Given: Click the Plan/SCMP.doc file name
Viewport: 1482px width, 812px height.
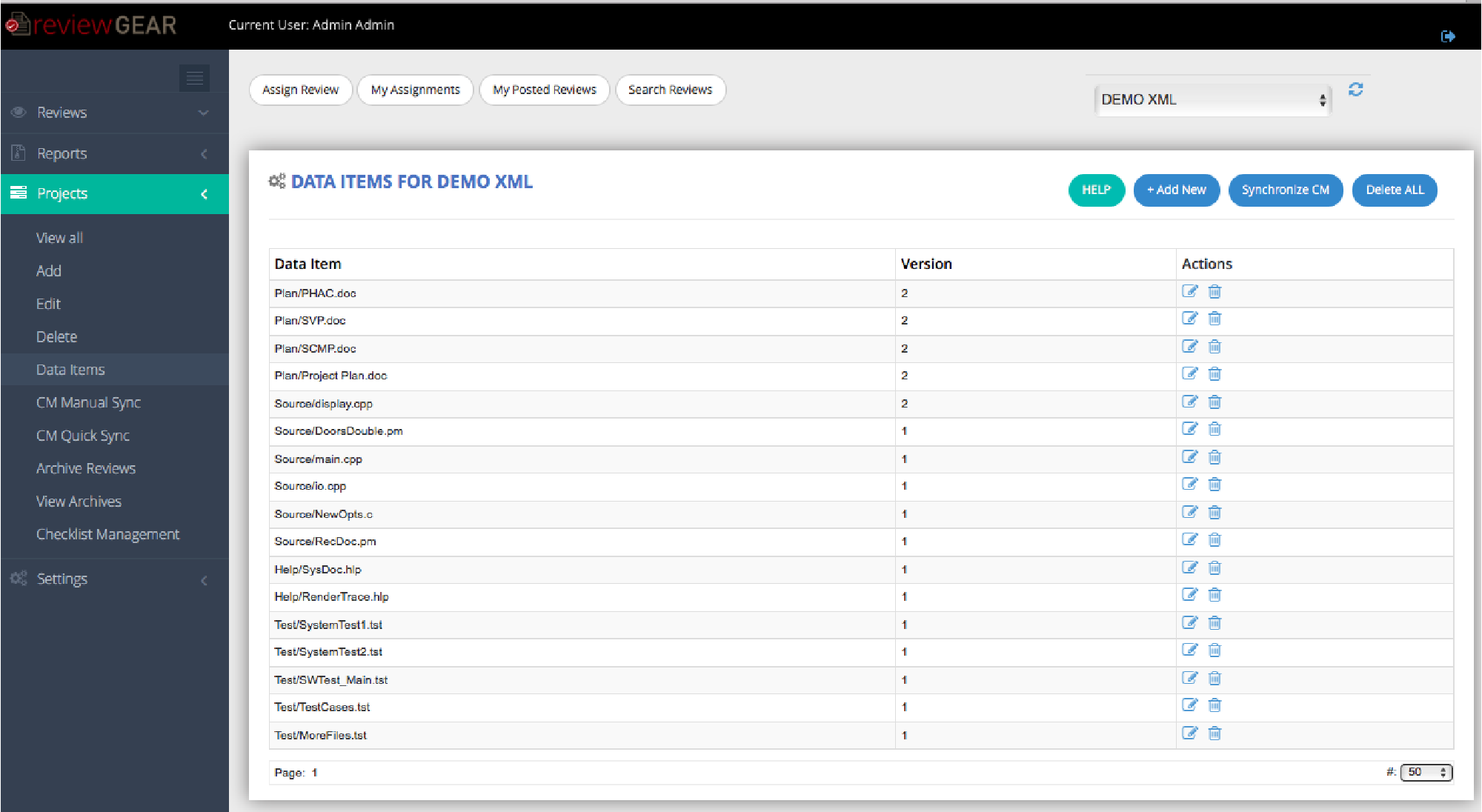Looking at the screenshot, I should pyautogui.click(x=315, y=348).
